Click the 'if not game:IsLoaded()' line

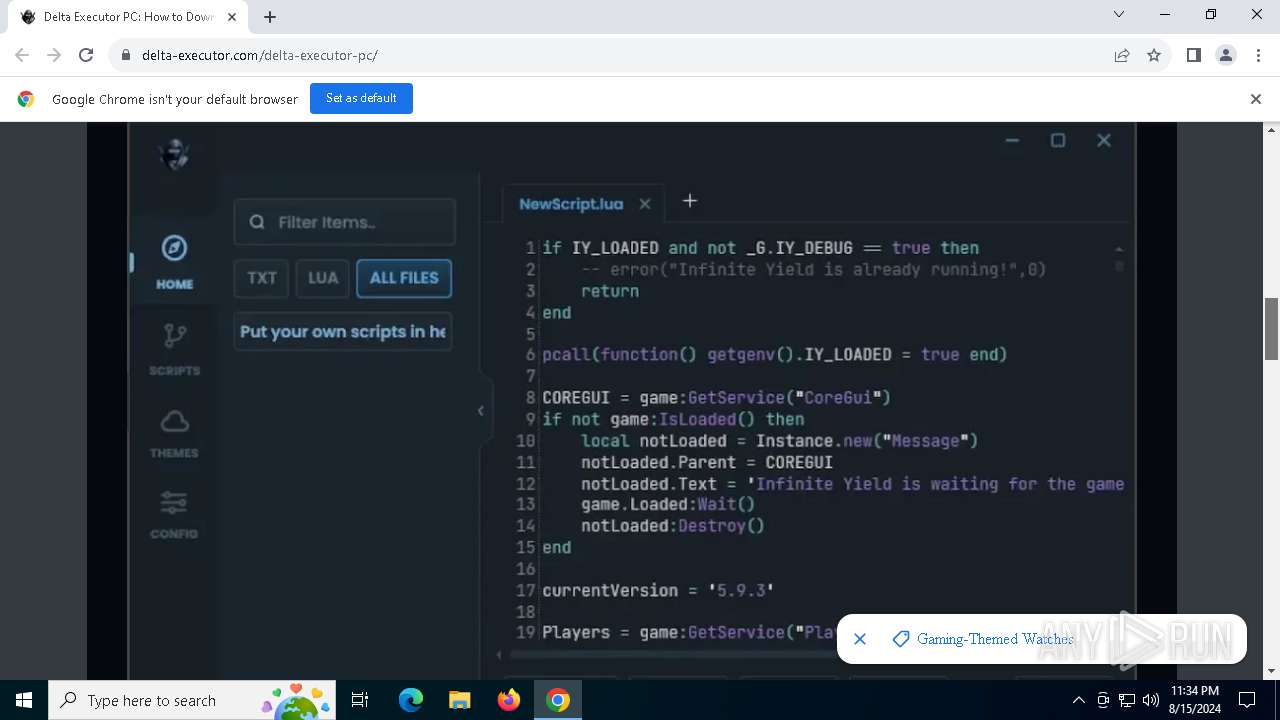(x=673, y=420)
